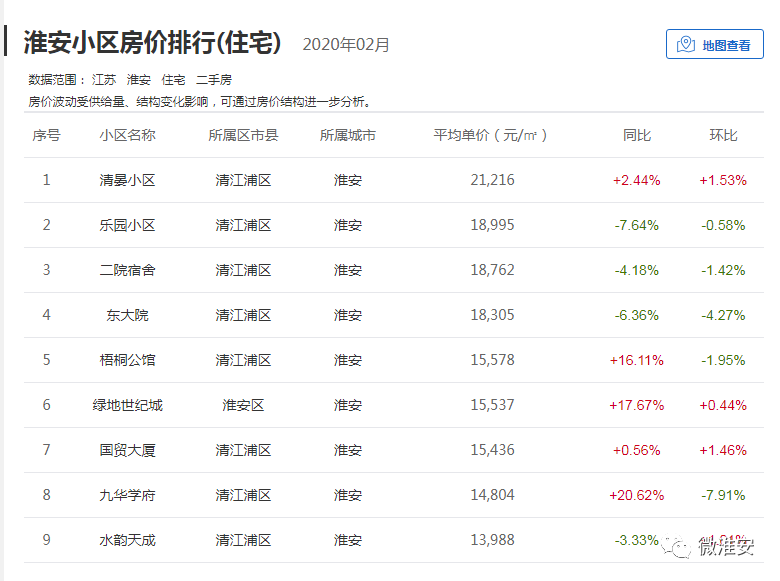
Task: Click the -6.36% year-on-year value
Action: [637, 315]
